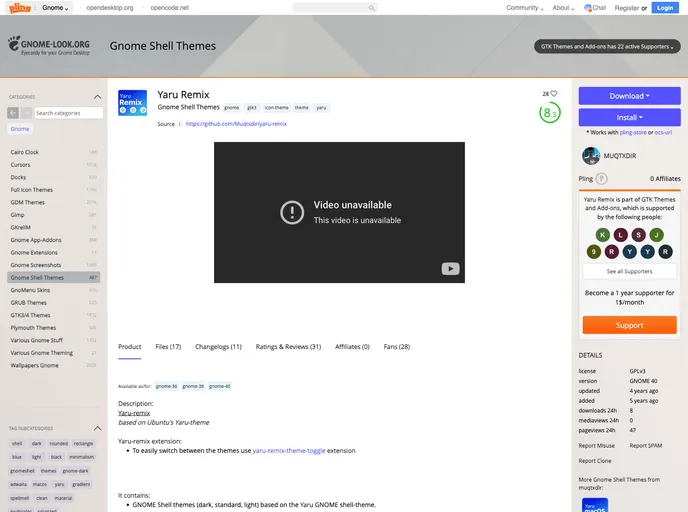The height and width of the screenshot is (512, 688).
Task: Click See all Supporters button
Action: point(629,272)
